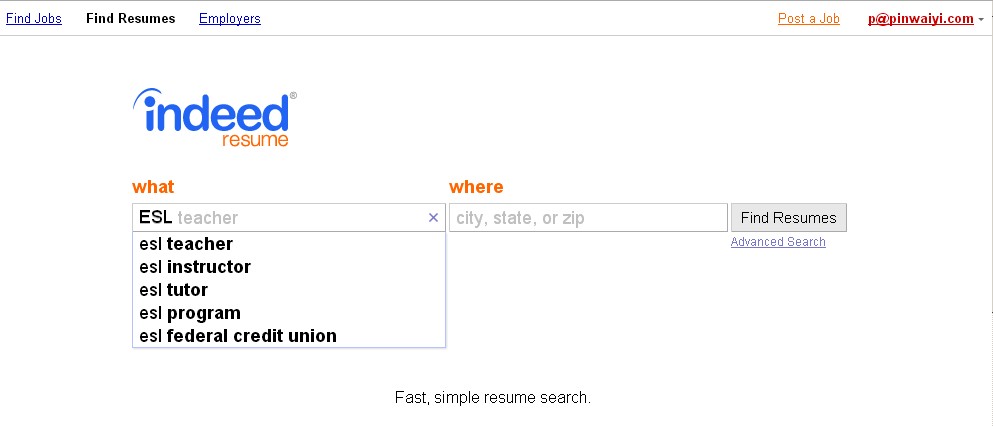993x426 pixels.
Task: Click the orange "where" label
Action: (x=476, y=187)
